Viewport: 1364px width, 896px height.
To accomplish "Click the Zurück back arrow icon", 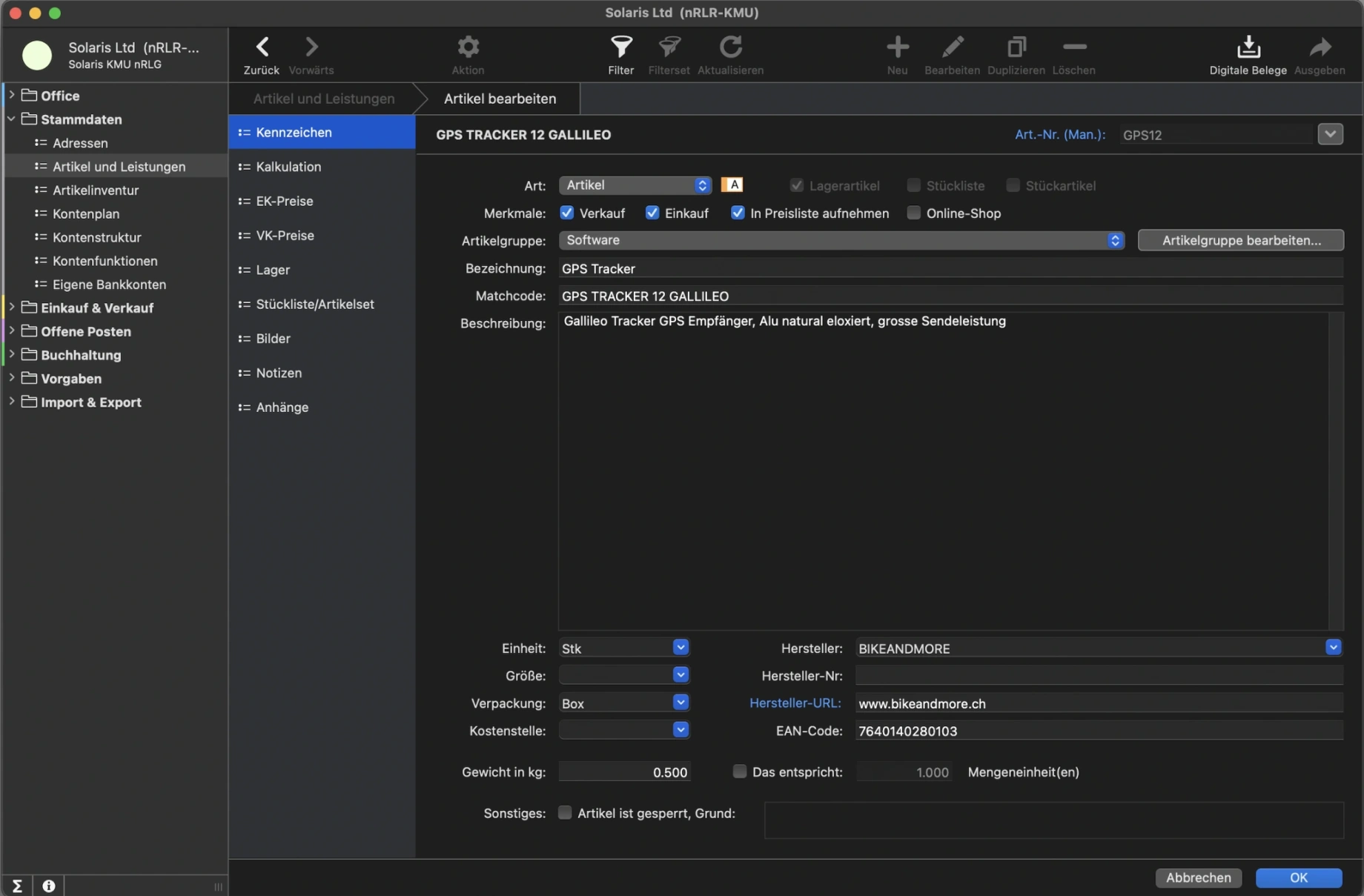I will pos(262,47).
